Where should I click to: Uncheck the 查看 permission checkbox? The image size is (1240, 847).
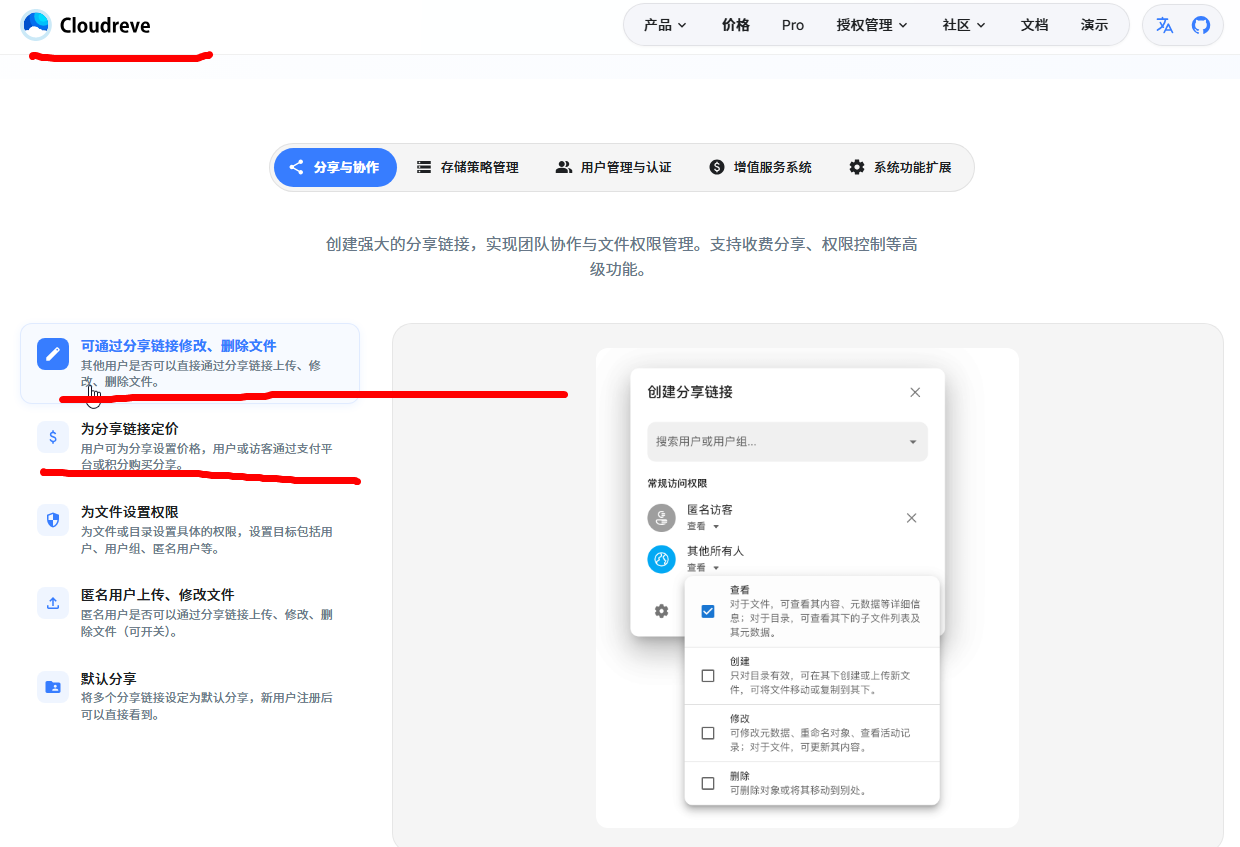[x=707, y=610]
